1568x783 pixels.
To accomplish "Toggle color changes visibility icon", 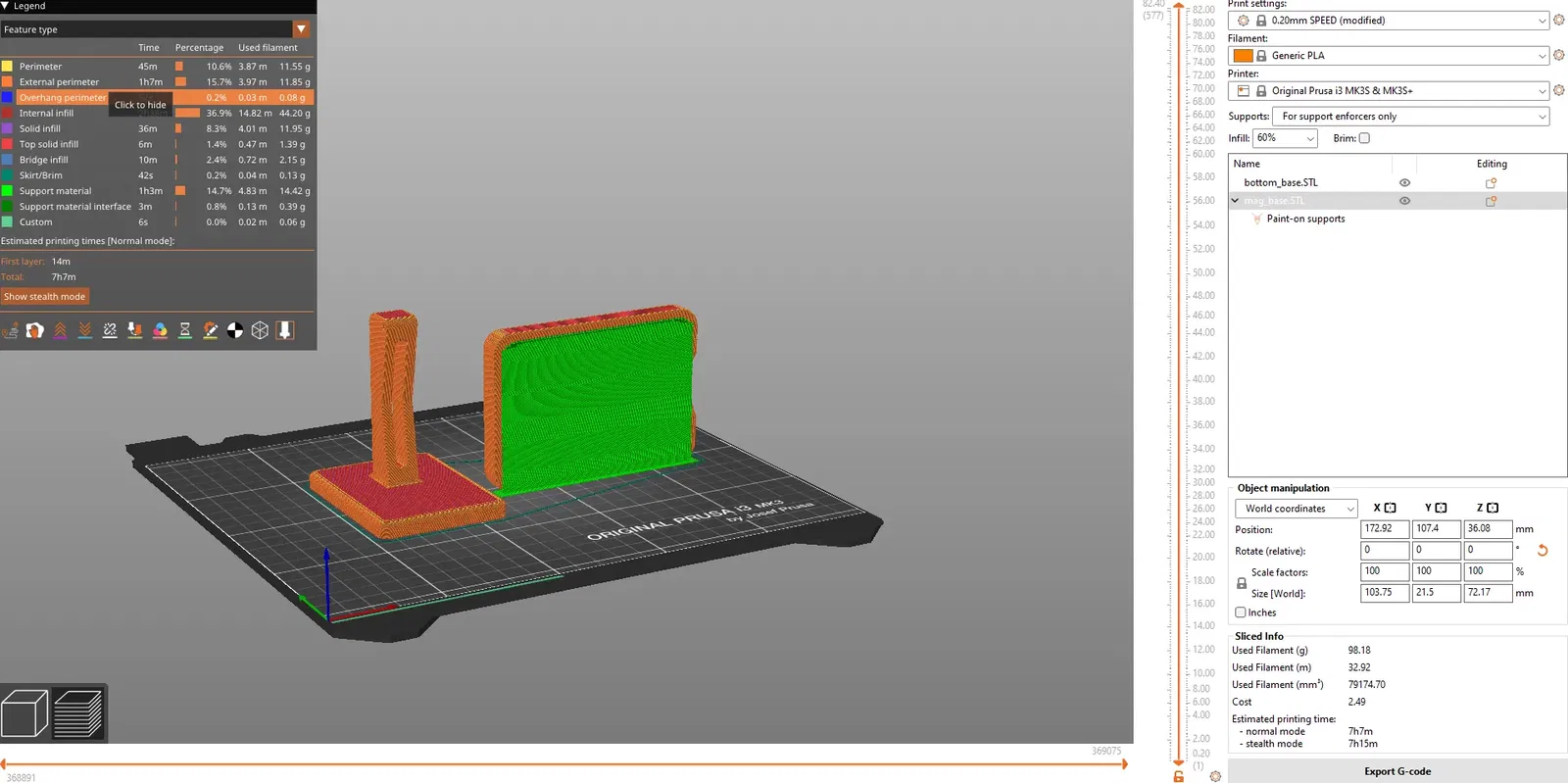I will 160,331.
